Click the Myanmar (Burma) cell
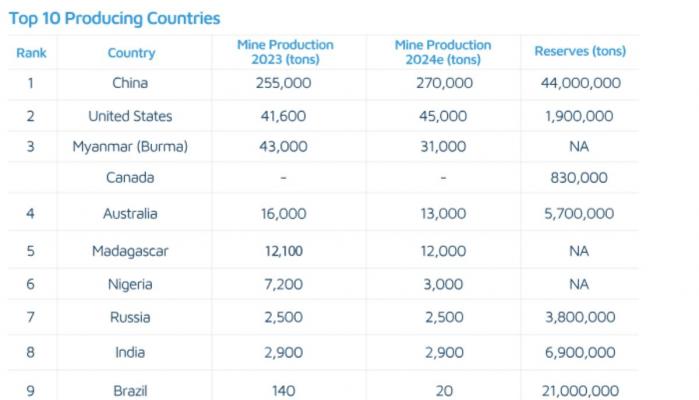Screen dimensions: 699x400 coord(130,147)
